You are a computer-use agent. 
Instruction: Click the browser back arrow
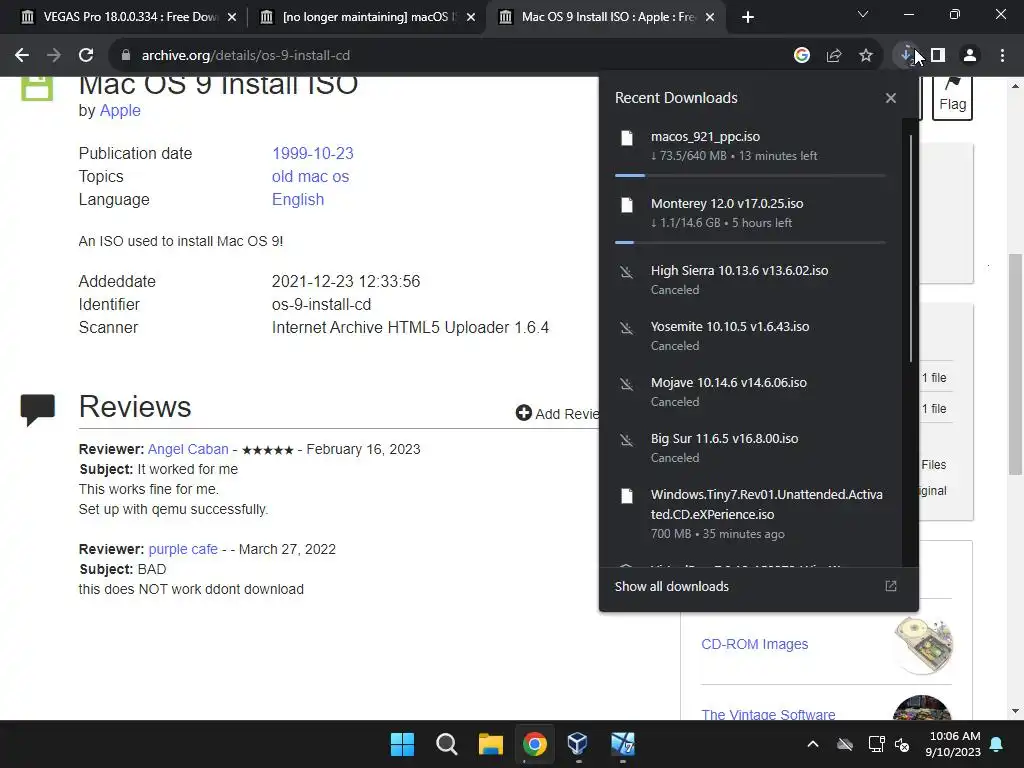[x=22, y=56]
